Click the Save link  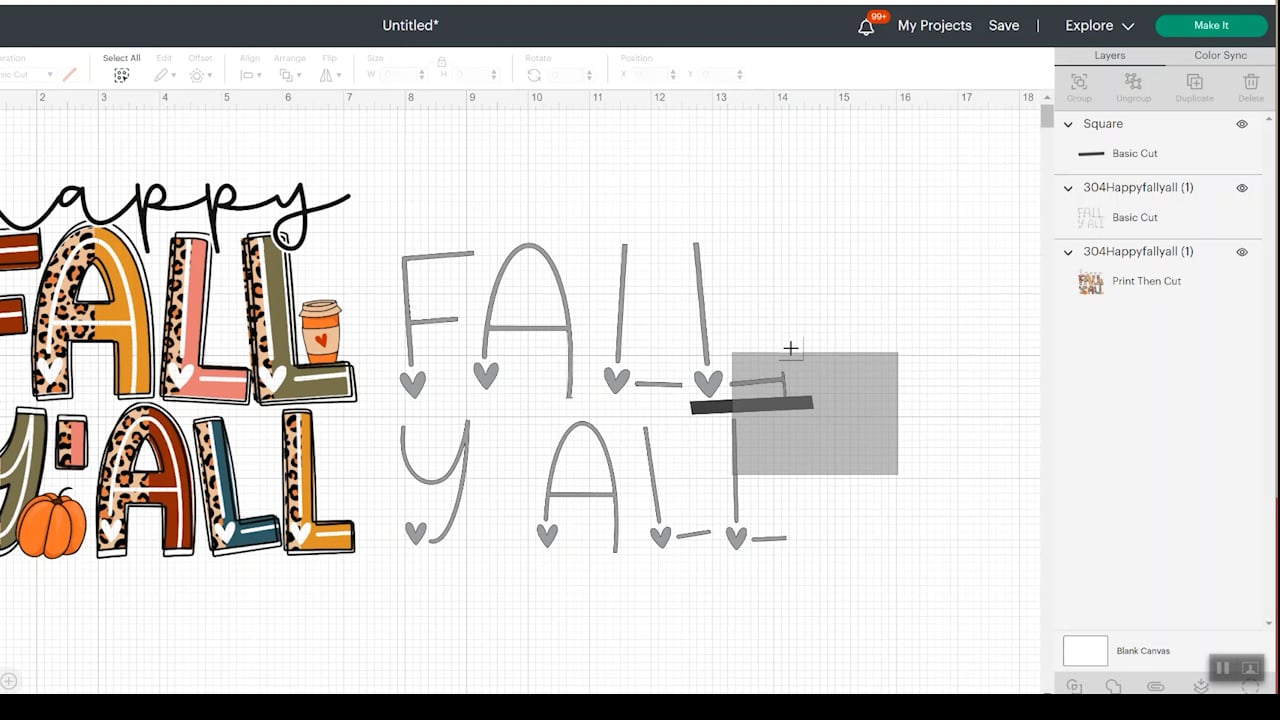click(x=1003, y=26)
